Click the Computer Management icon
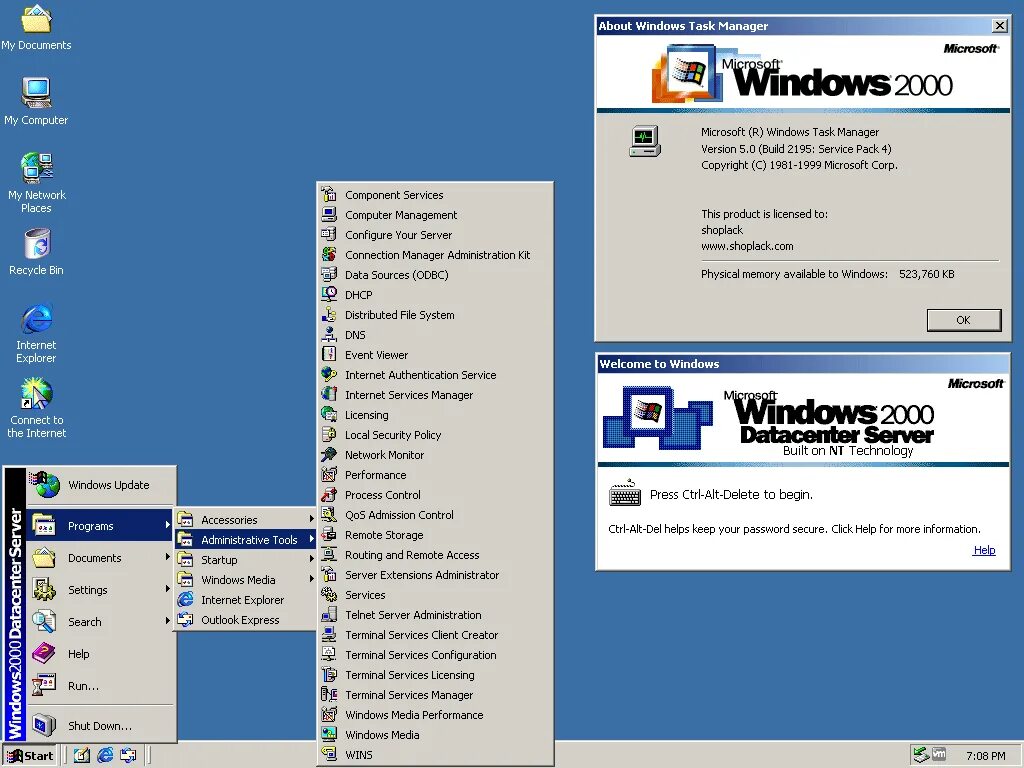This screenshot has height=768, width=1024. (329, 215)
